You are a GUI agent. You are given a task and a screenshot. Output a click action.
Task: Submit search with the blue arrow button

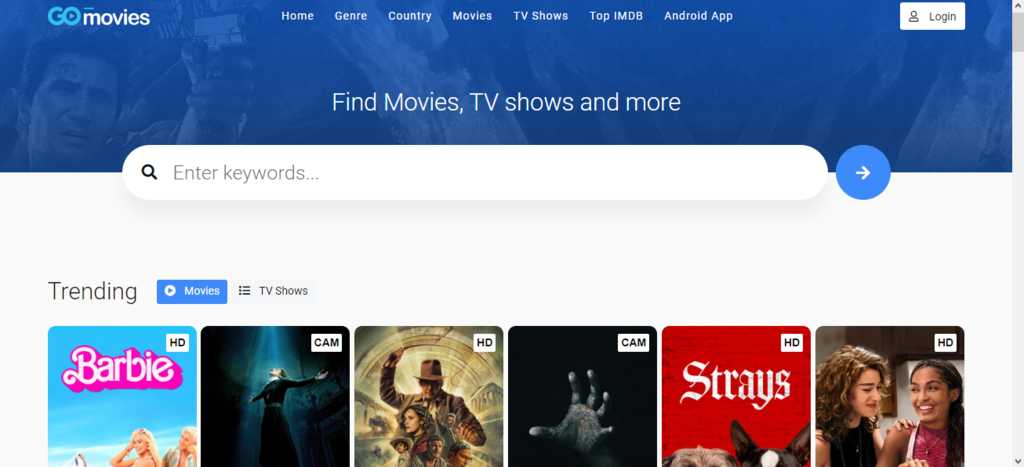coord(863,172)
